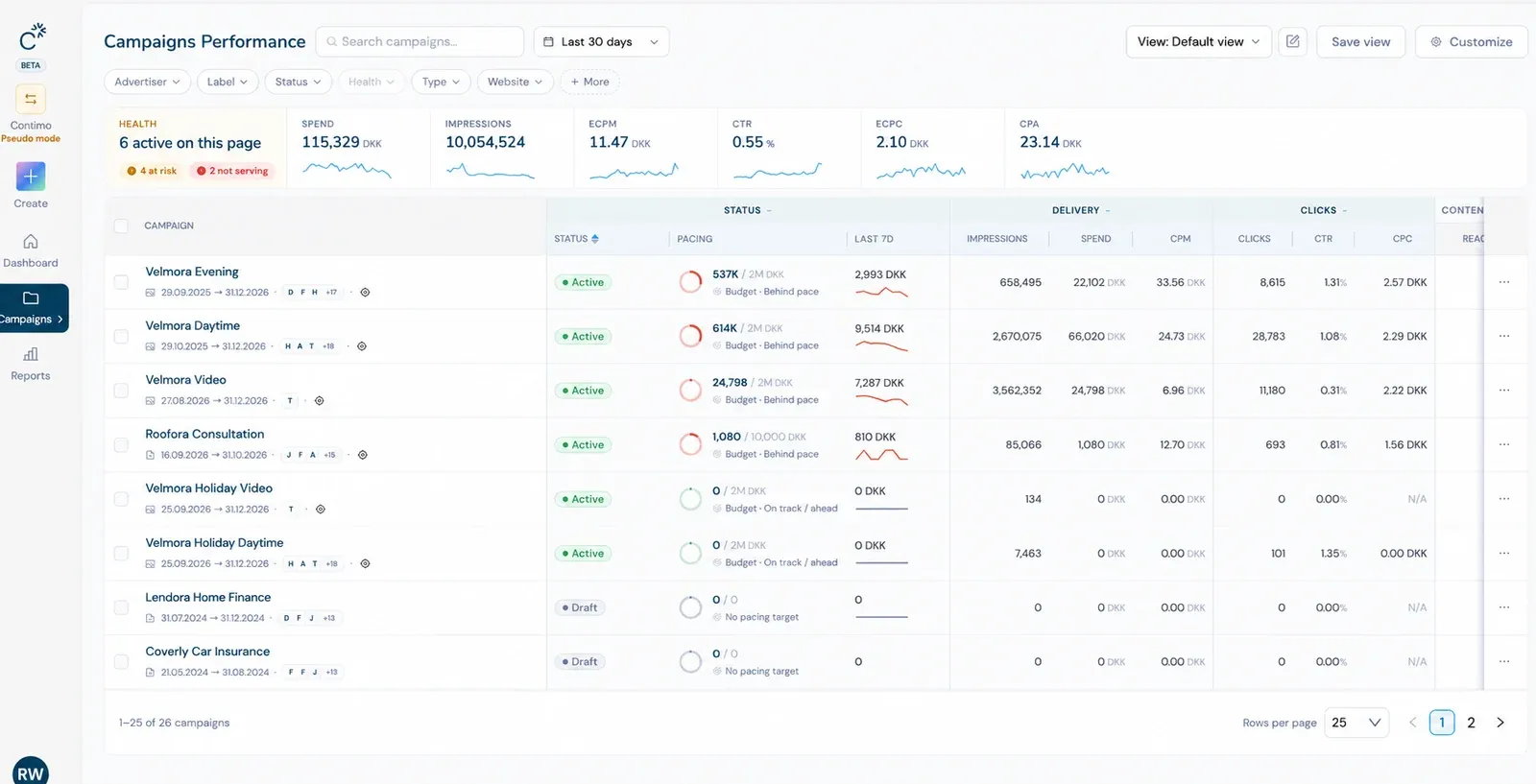Sort by the Status column header

click(x=576, y=239)
